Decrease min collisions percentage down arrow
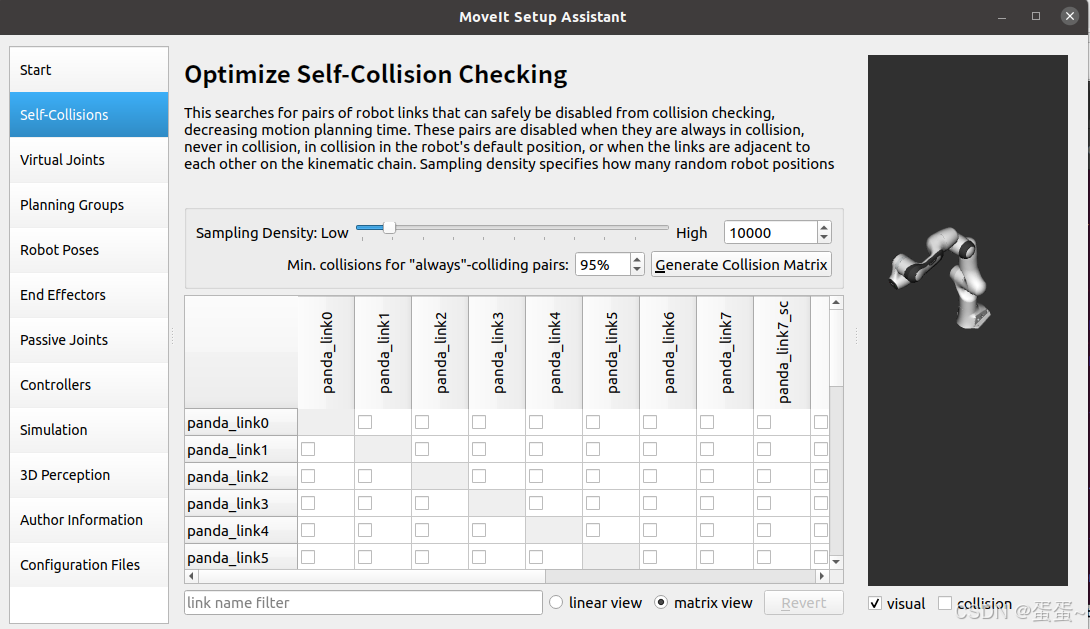 coord(637,270)
